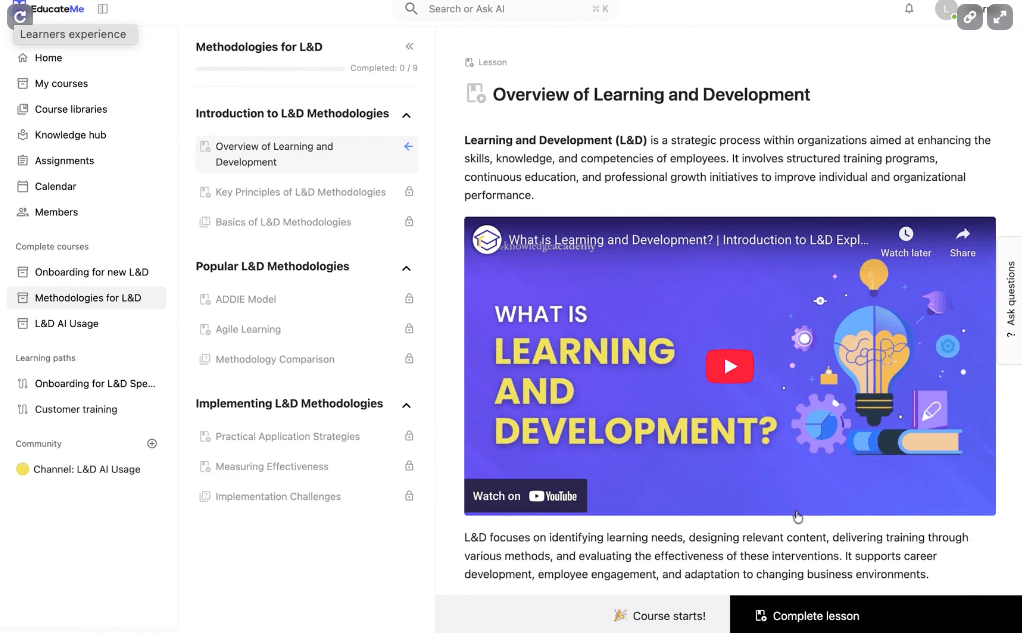This screenshot has height=633, width=1022.
Task: Collapse Introduction to L&D Methodologies section
Action: coord(406,115)
